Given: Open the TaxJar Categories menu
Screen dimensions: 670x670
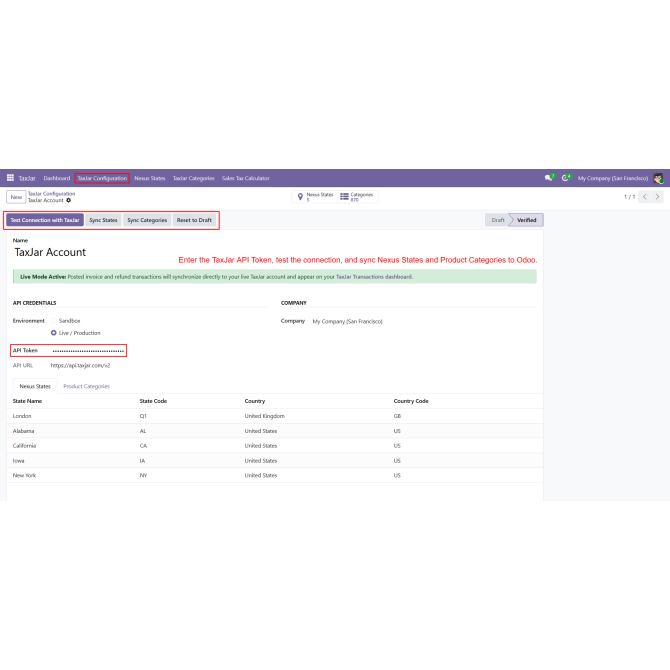Looking at the screenshot, I should pos(194,178).
